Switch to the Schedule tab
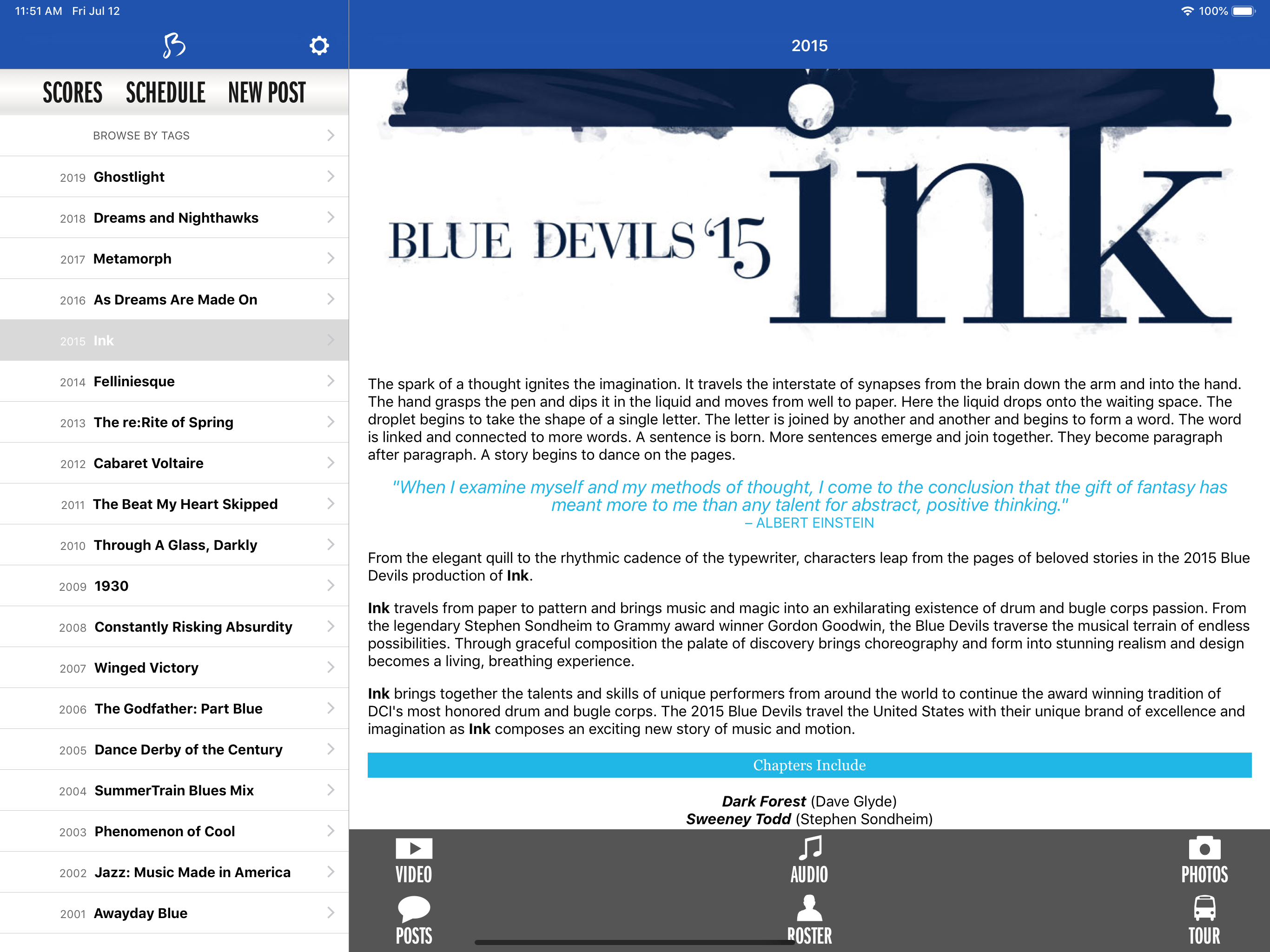The width and height of the screenshot is (1270, 952). 165,93
